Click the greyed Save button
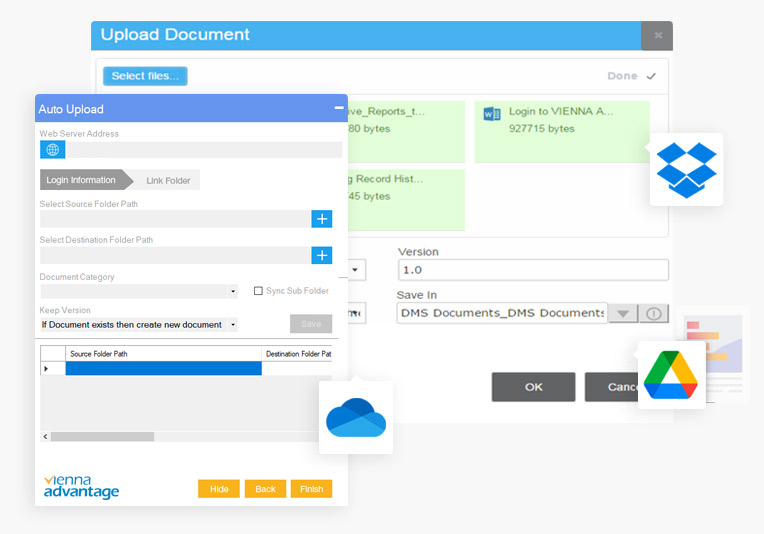Viewport: 764px width, 534px height. (311, 324)
